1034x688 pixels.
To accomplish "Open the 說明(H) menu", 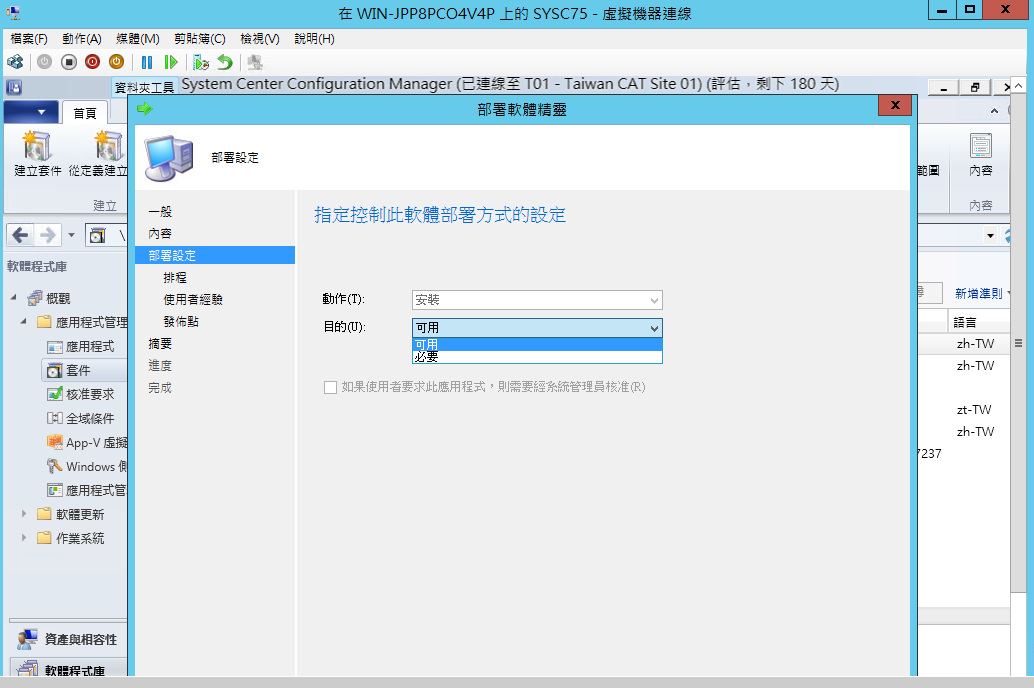I will click(x=315, y=39).
